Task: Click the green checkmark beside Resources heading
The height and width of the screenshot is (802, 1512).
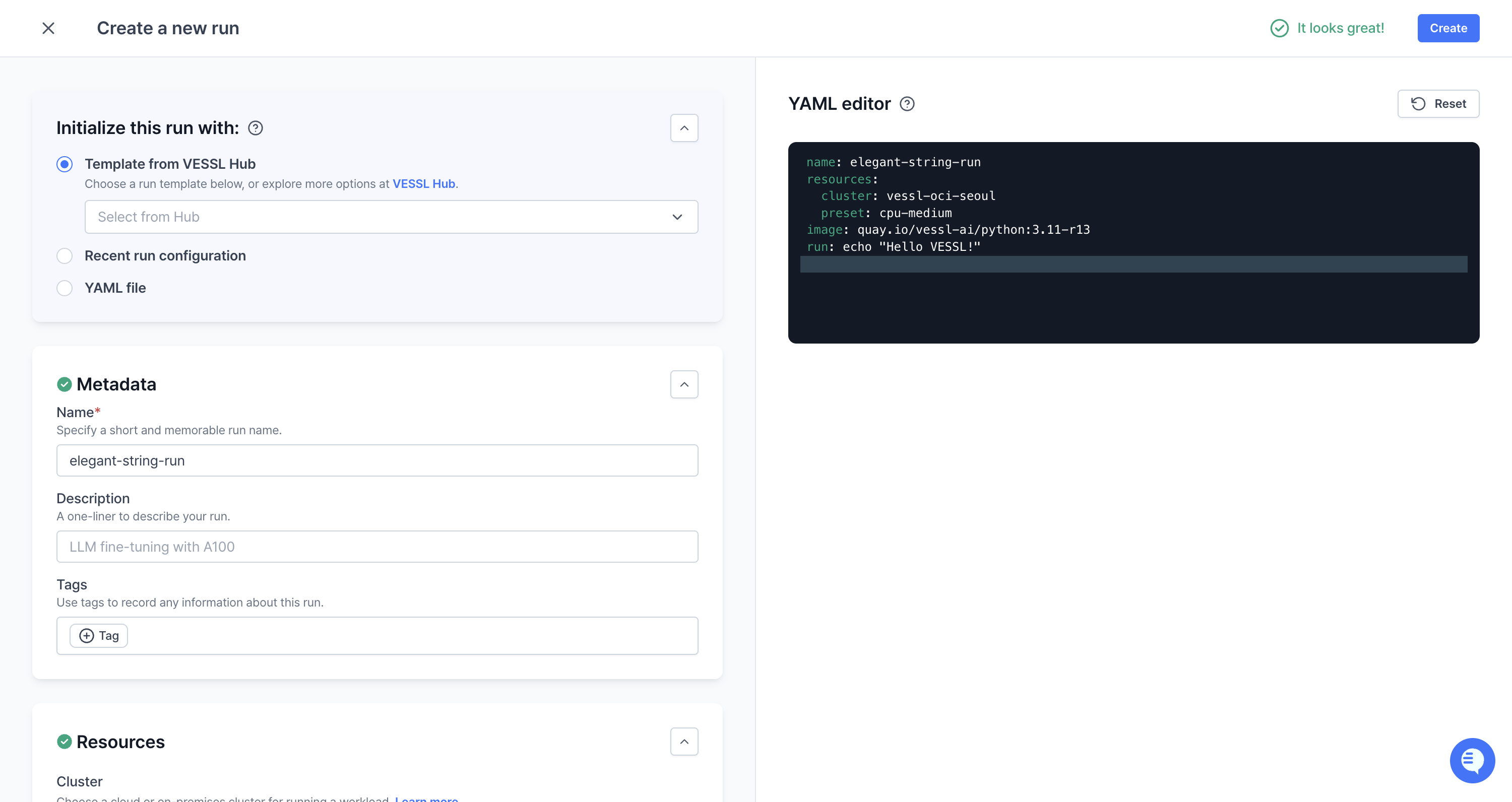Action: click(65, 742)
